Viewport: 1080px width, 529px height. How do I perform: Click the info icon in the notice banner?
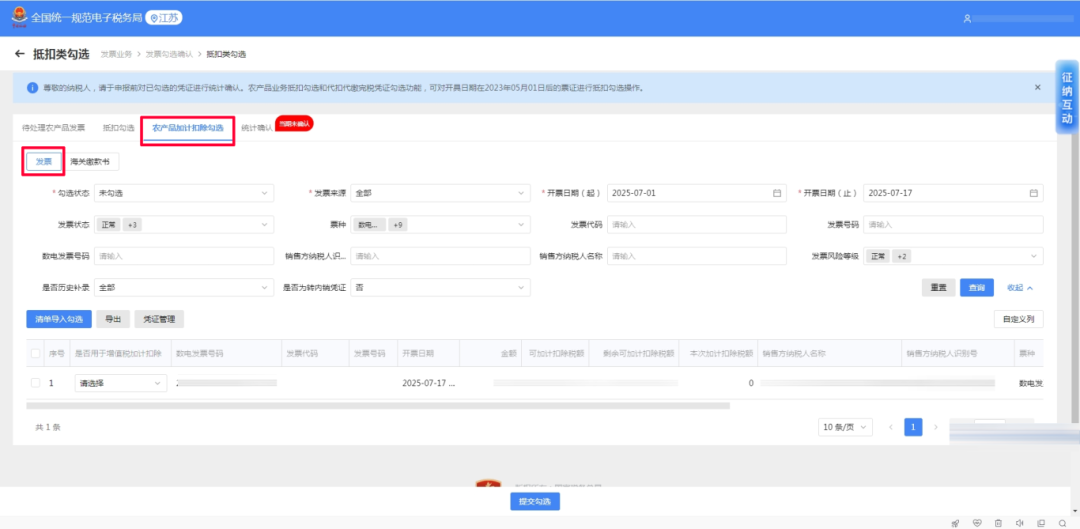32,88
